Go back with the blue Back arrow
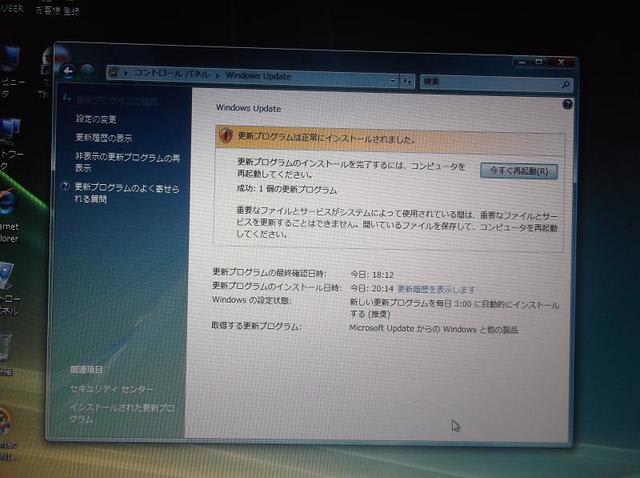 point(68,71)
